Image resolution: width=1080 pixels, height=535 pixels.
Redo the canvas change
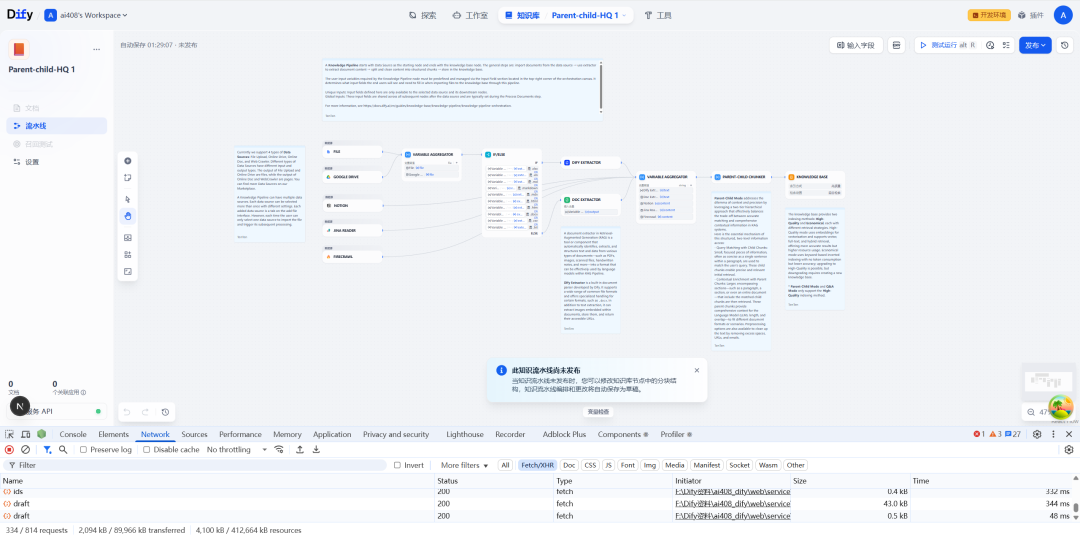(145, 412)
